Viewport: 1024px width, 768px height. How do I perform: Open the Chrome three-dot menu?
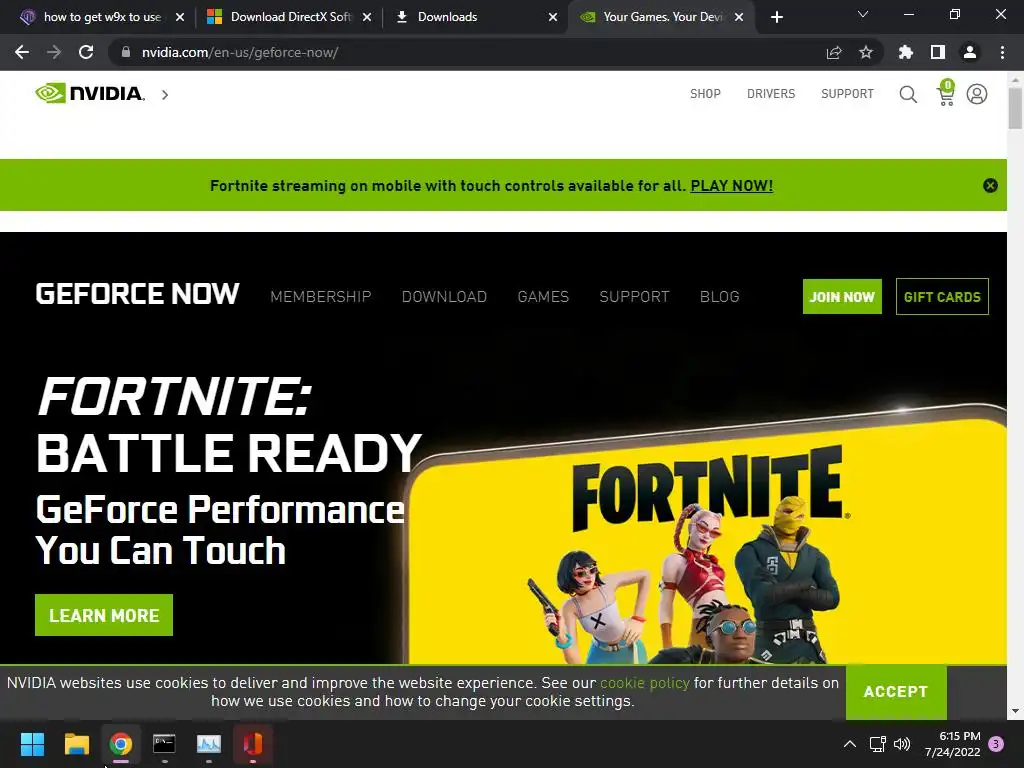pos(1002,52)
